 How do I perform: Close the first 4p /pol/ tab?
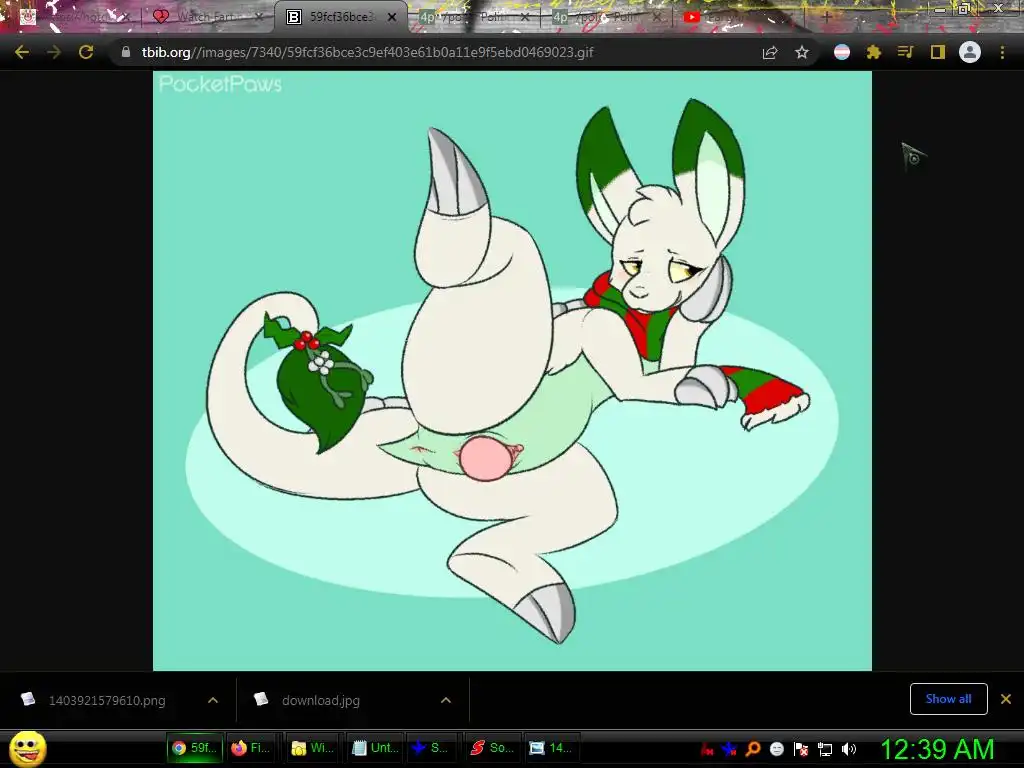point(525,17)
